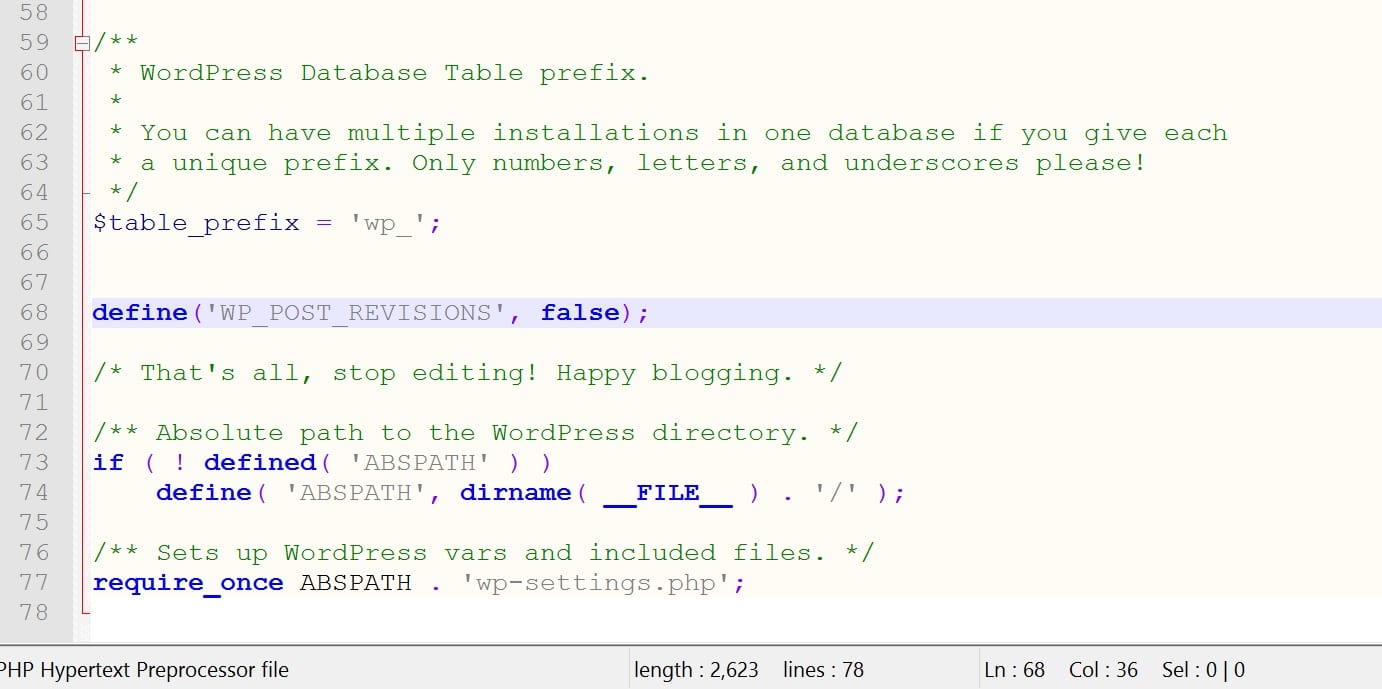This screenshot has height=689, width=1382.
Task: Select the WP_POST_REVISIONS constant on line 68
Action: click(355, 312)
